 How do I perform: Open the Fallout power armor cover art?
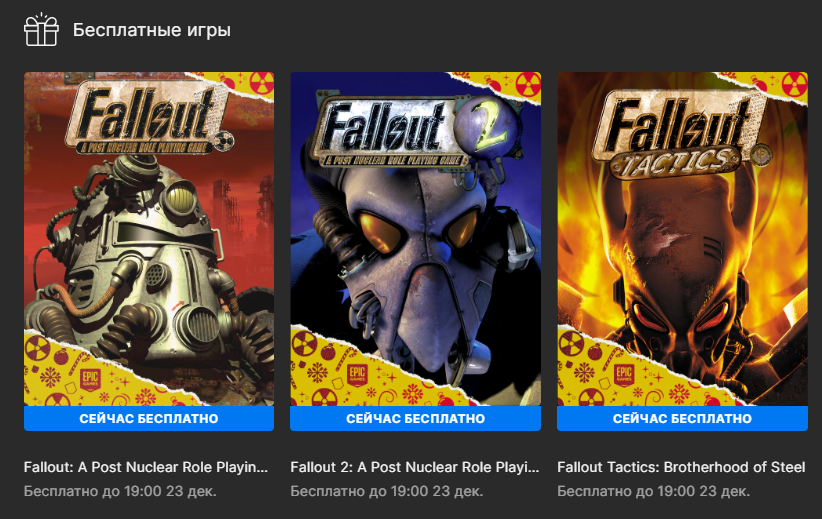pyautogui.click(x=149, y=239)
